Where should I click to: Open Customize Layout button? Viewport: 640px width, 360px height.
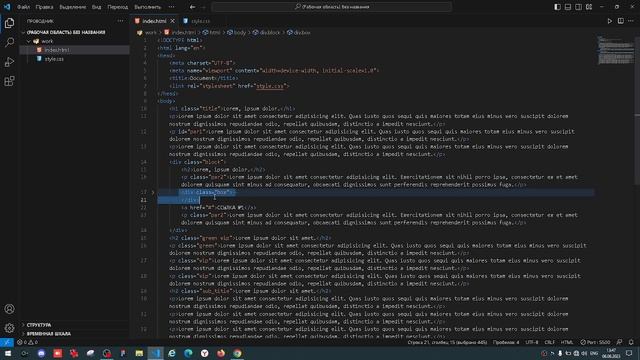(589, 7)
